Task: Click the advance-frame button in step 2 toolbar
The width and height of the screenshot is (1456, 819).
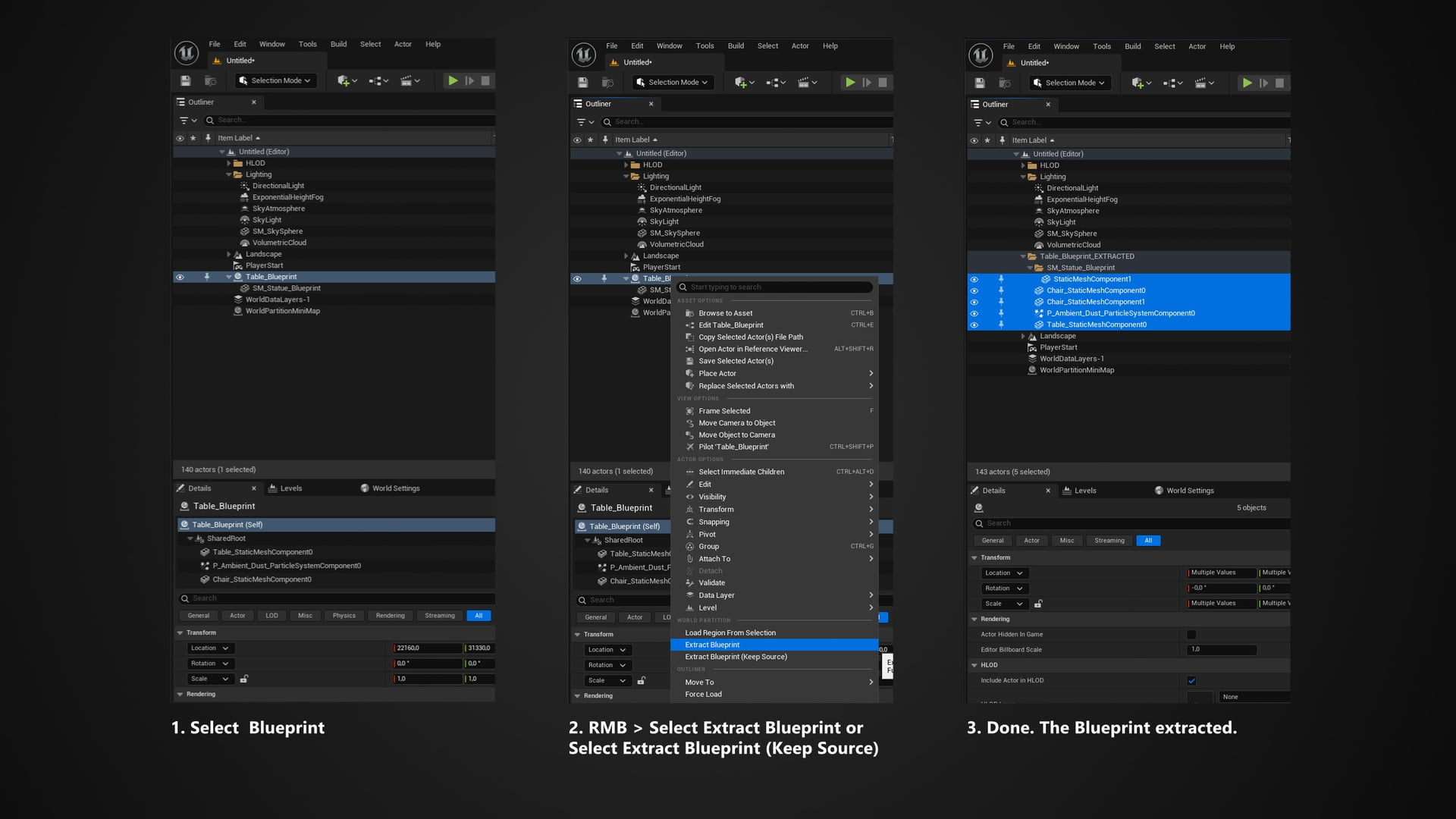Action: pos(867,83)
